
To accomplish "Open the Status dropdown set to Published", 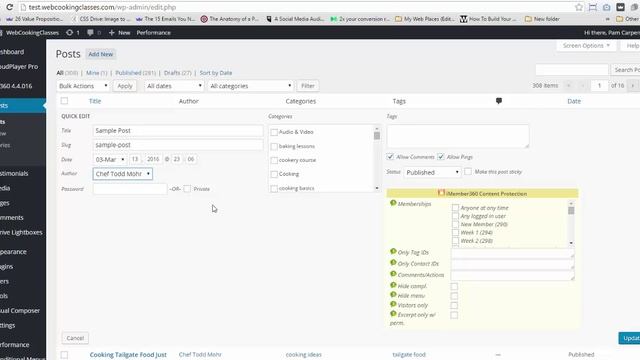I will point(432,172).
